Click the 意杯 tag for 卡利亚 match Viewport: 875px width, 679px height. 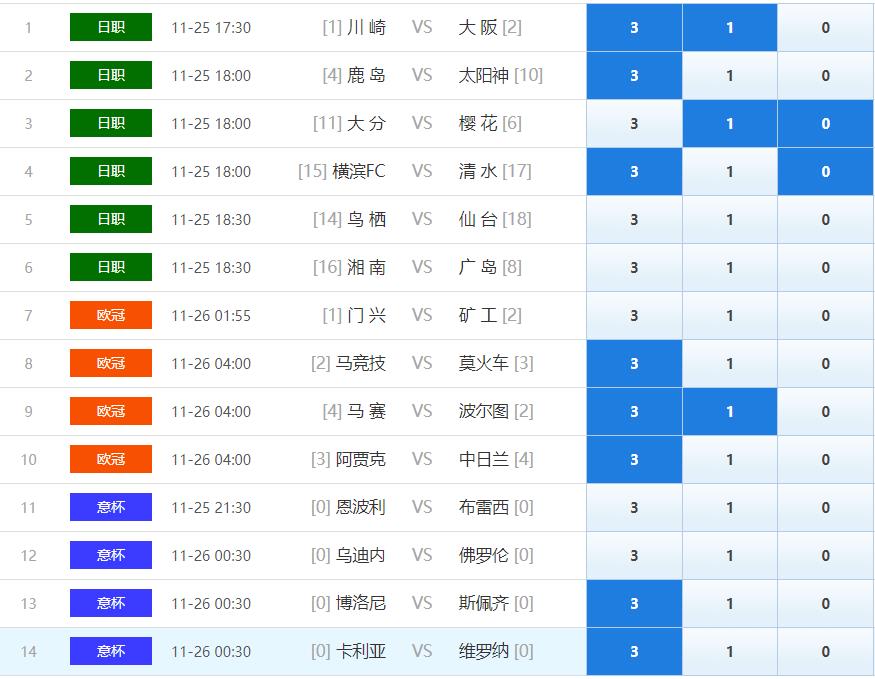(110, 651)
